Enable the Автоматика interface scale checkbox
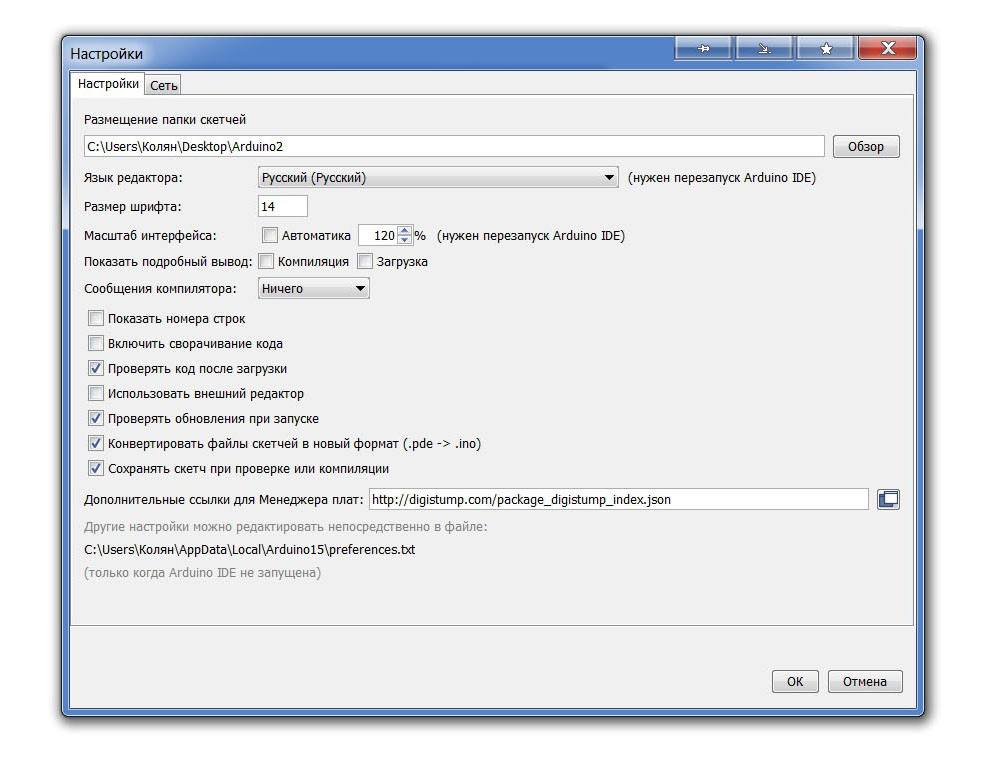 (270, 236)
